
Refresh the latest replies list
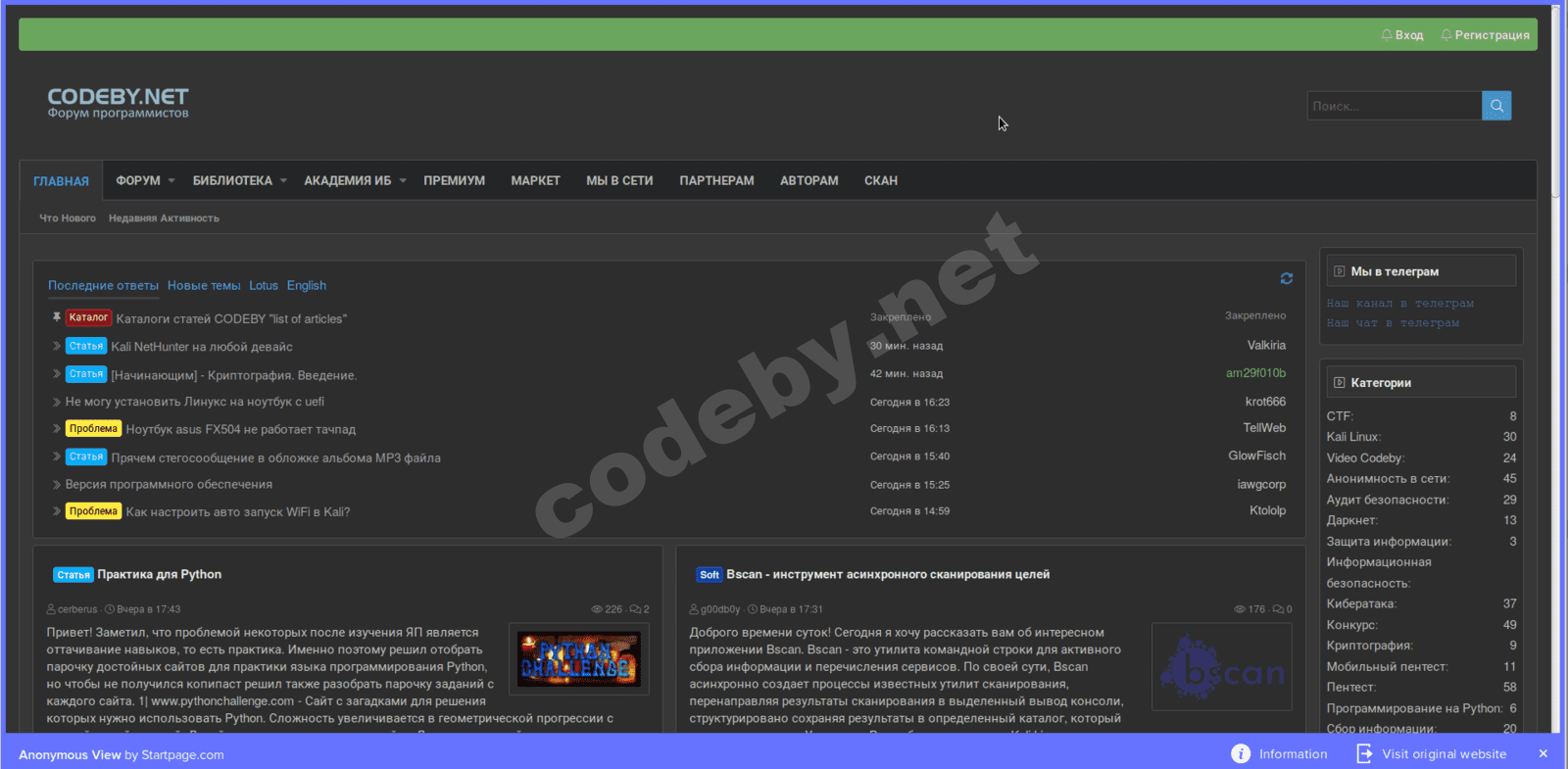1287,279
